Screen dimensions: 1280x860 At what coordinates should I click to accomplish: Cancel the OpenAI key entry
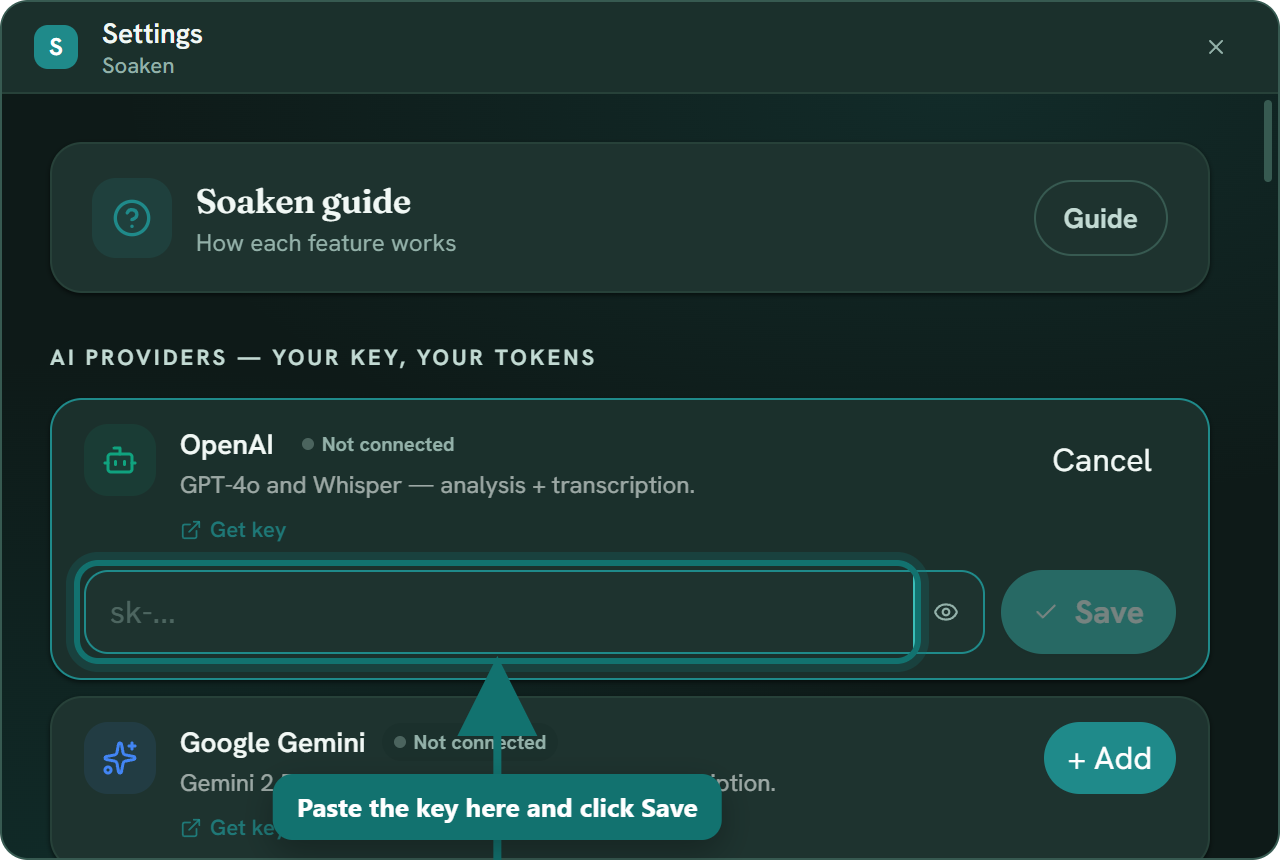click(x=1102, y=460)
